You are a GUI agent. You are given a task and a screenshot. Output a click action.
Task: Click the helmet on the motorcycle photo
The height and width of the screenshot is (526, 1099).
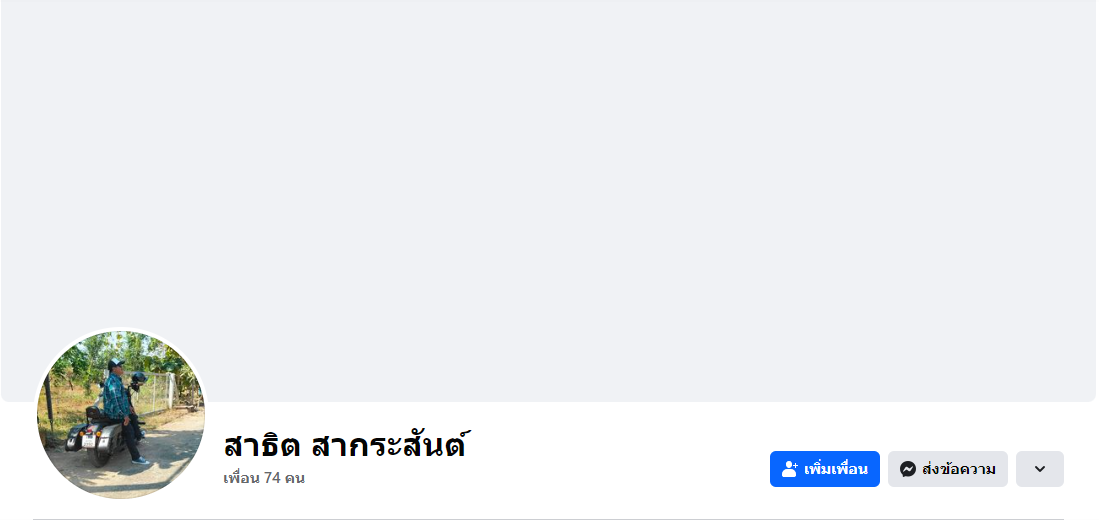[138, 379]
